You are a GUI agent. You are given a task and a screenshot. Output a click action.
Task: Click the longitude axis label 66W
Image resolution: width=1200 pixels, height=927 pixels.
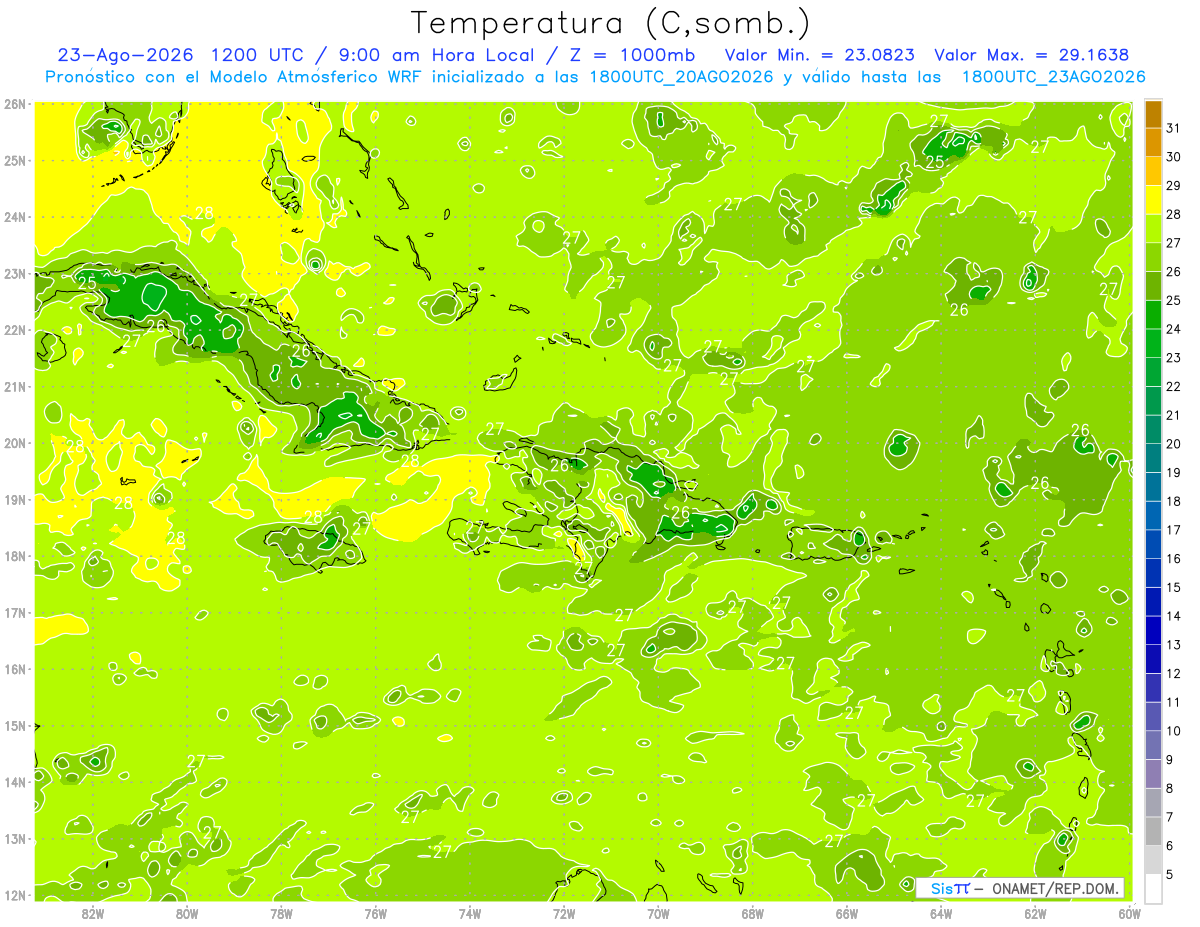click(x=847, y=913)
